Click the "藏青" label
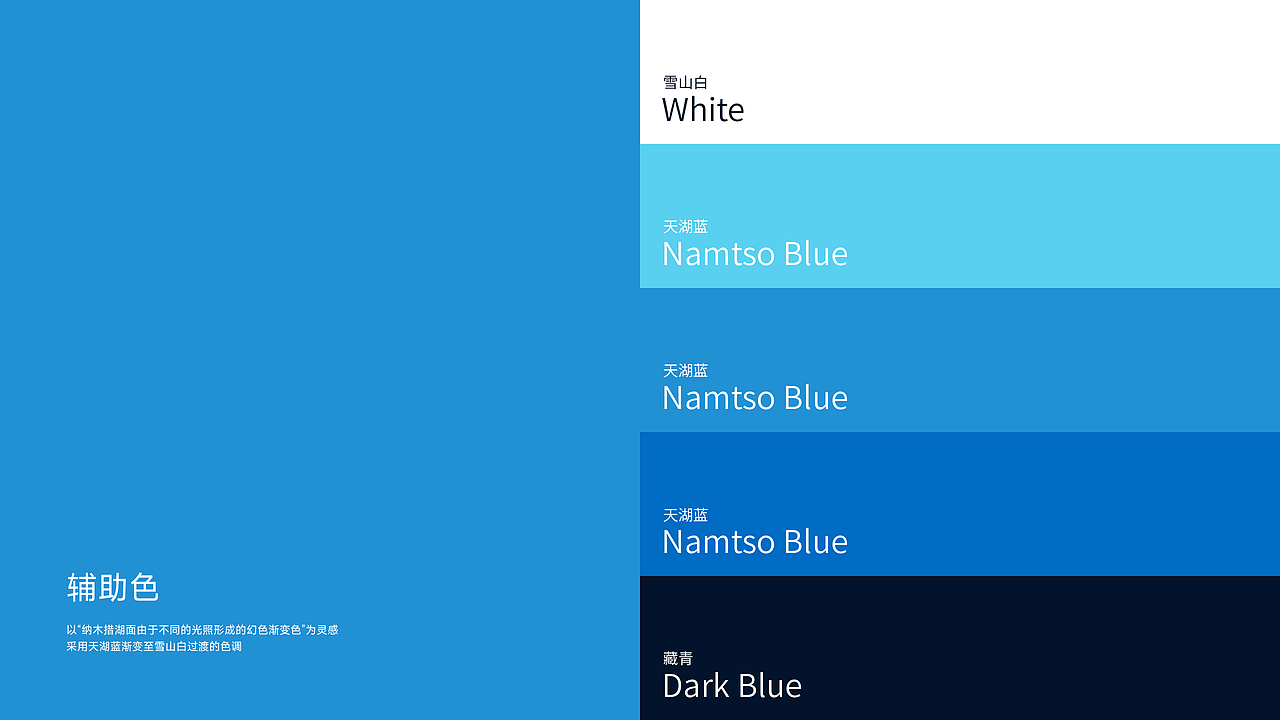The width and height of the screenshot is (1280, 720). [x=678, y=658]
